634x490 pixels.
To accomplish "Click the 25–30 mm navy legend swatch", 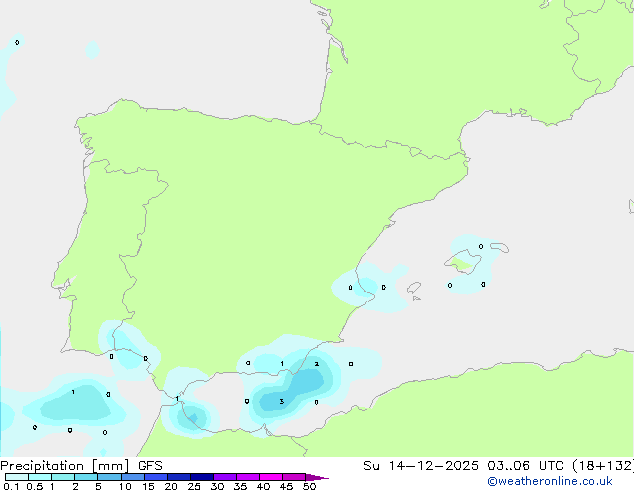I will click(x=202, y=477).
